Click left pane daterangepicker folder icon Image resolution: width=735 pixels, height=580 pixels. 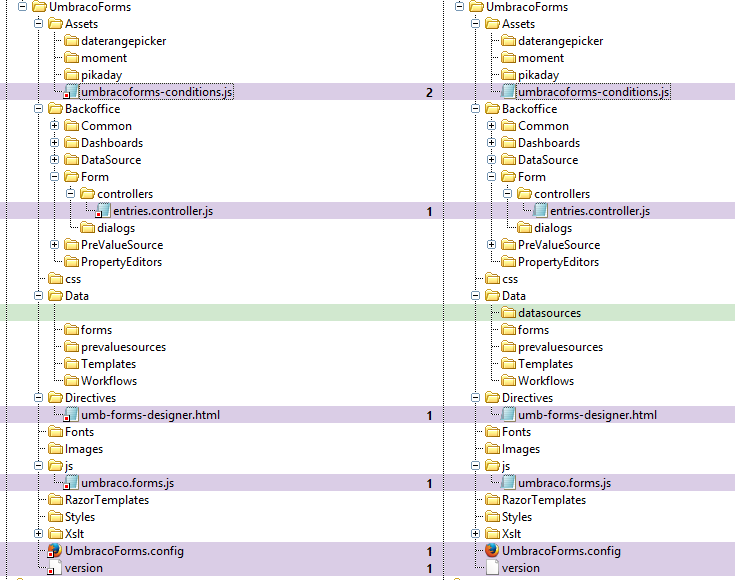click(71, 40)
